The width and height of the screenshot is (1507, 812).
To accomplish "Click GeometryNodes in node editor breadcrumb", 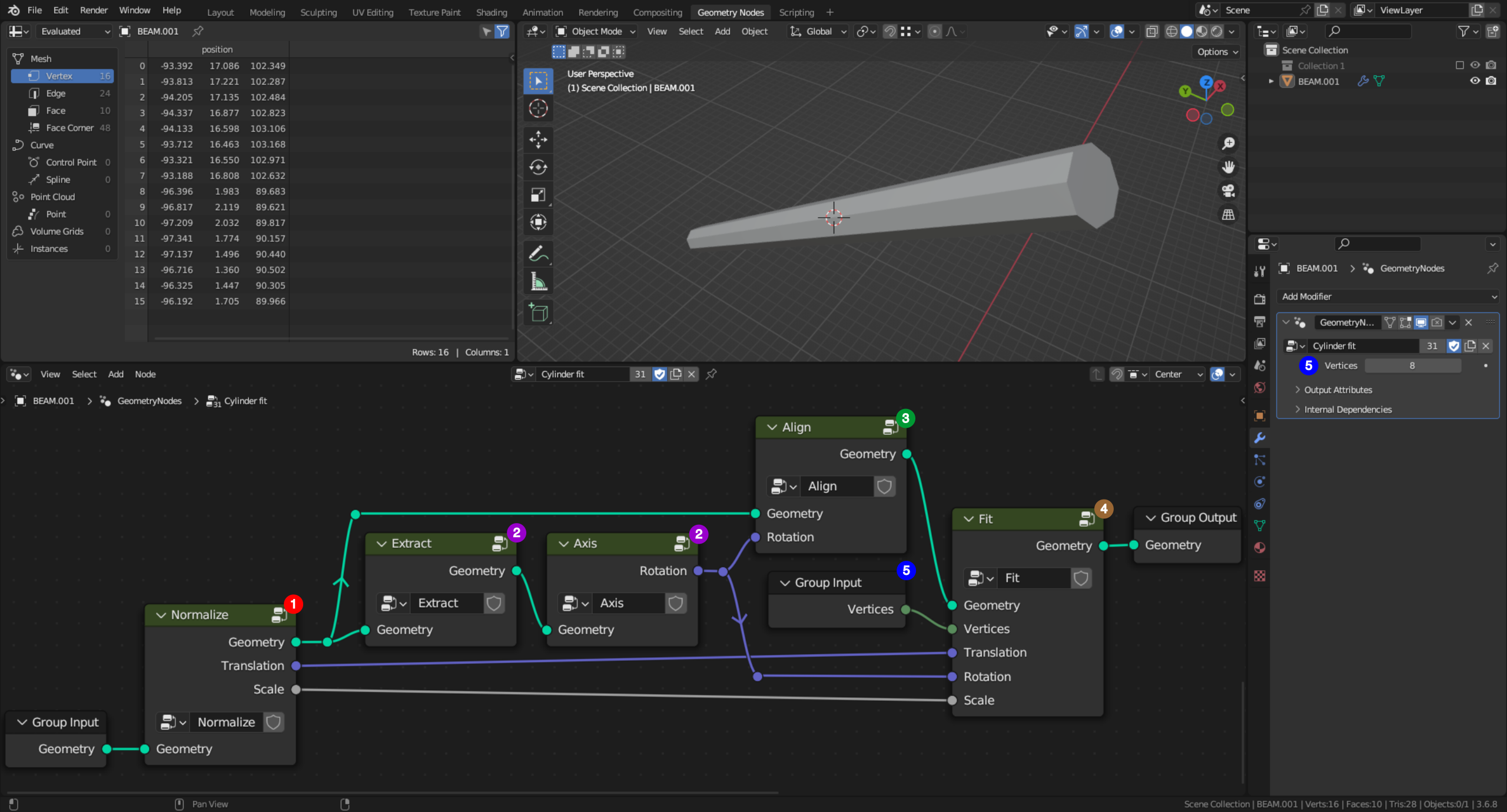I will 150,401.
